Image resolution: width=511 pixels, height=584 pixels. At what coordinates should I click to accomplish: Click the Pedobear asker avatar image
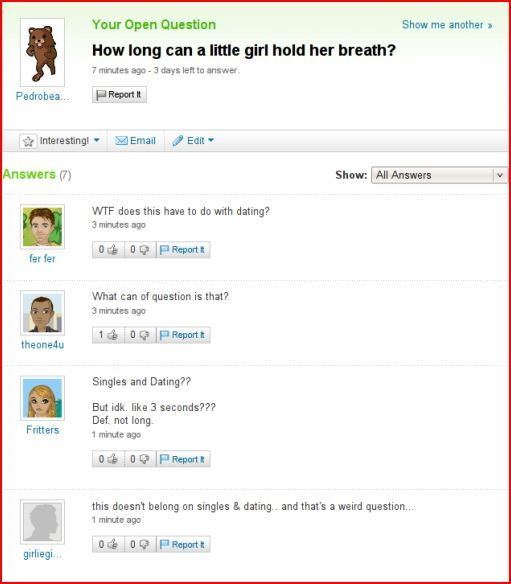tap(42, 53)
